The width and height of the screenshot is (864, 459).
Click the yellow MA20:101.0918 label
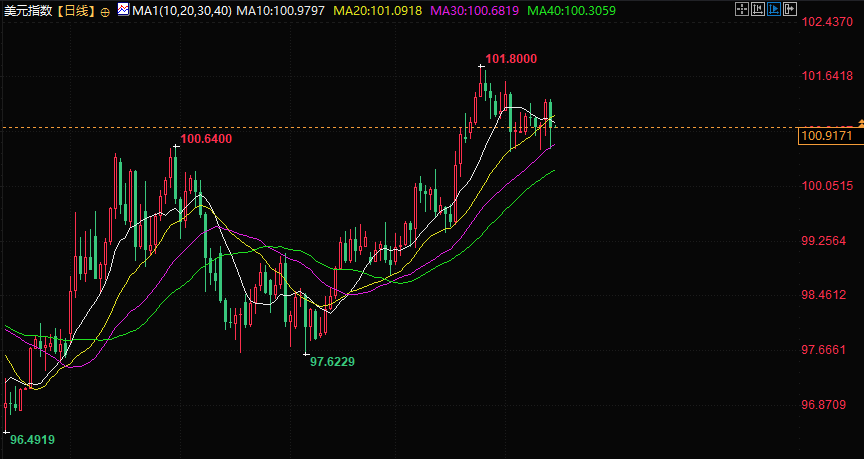(379, 10)
